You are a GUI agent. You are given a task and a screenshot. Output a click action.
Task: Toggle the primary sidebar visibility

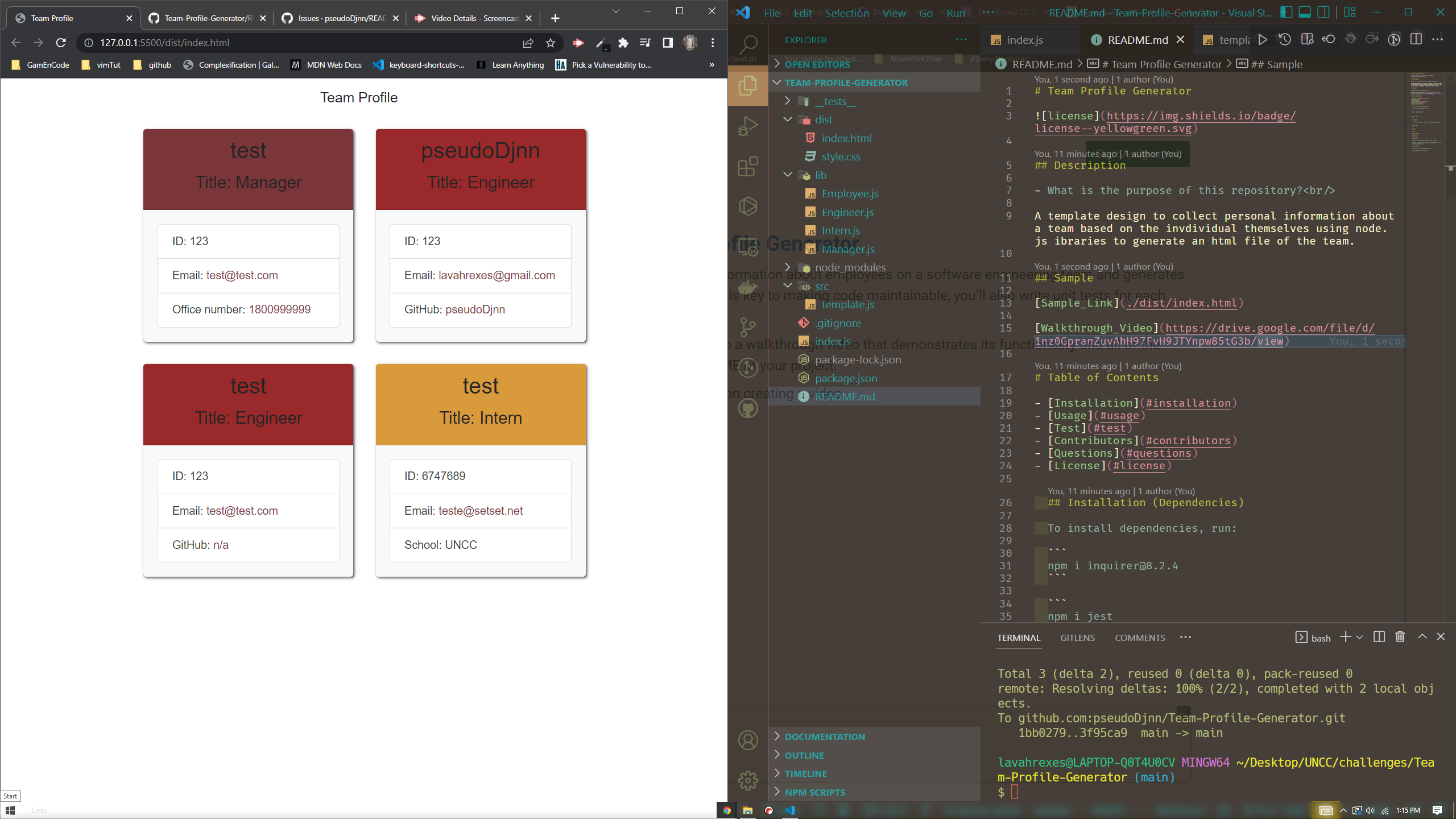(1287, 12)
